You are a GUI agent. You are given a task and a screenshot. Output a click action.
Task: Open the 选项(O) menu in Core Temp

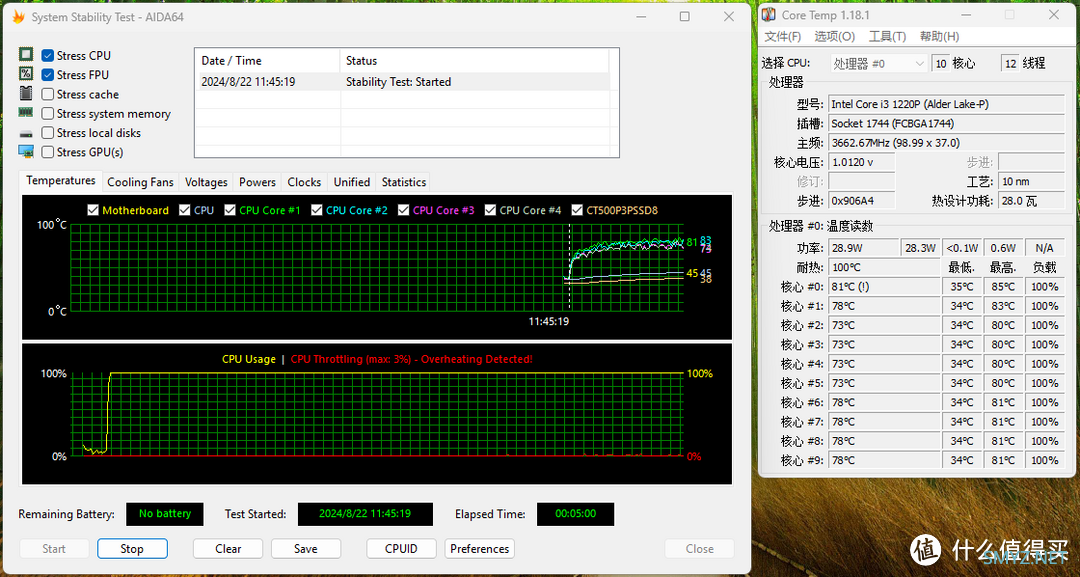[834, 36]
